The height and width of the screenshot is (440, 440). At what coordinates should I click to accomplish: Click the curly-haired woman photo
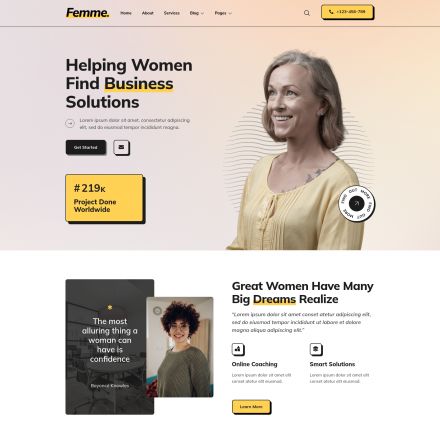pyautogui.click(x=180, y=347)
